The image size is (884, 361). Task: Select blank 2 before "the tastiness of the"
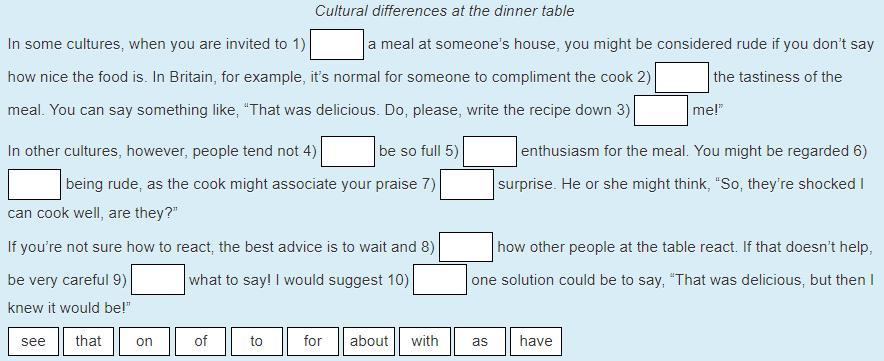pyautogui.click(x=682, y=77)
